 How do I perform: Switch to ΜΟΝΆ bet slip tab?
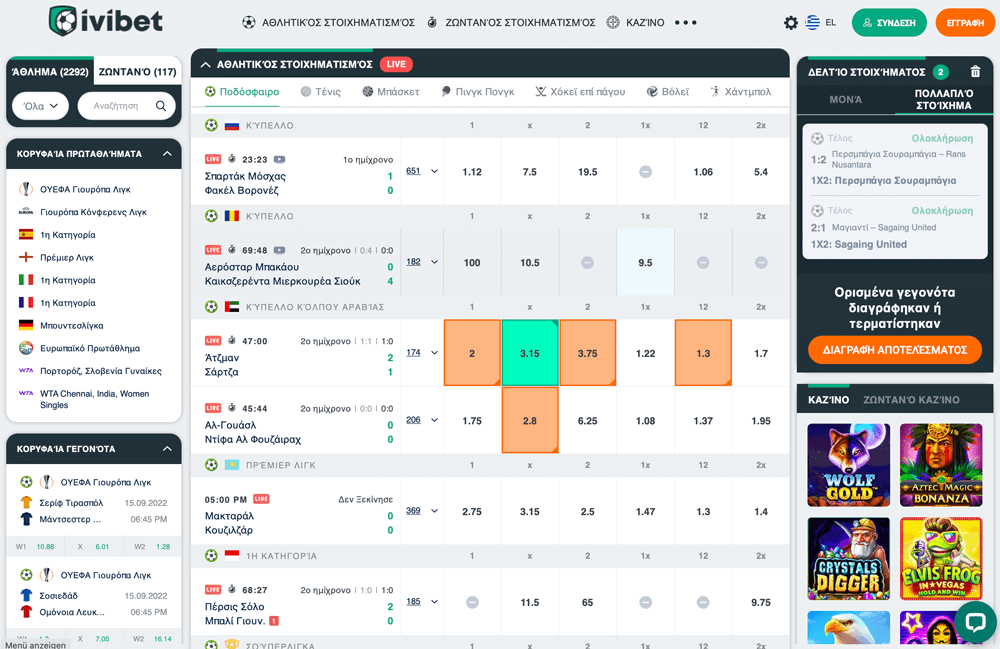(846, 100)
